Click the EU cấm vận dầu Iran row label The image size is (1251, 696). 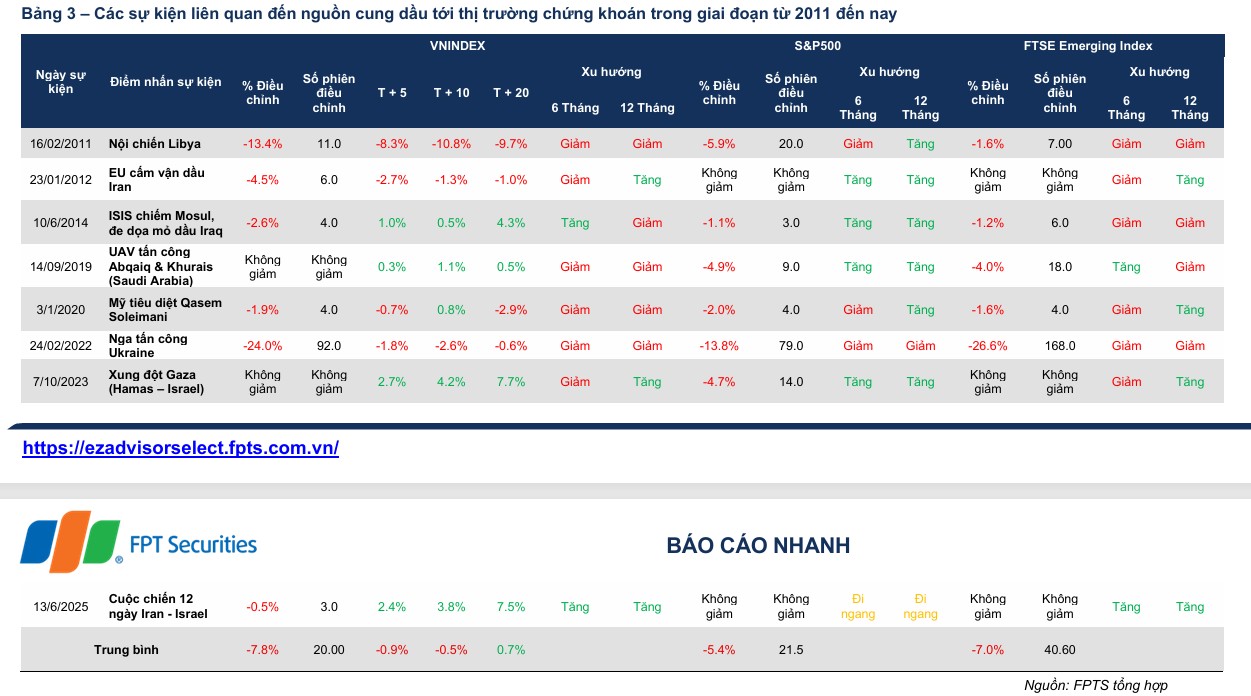[x=157, y=180]
